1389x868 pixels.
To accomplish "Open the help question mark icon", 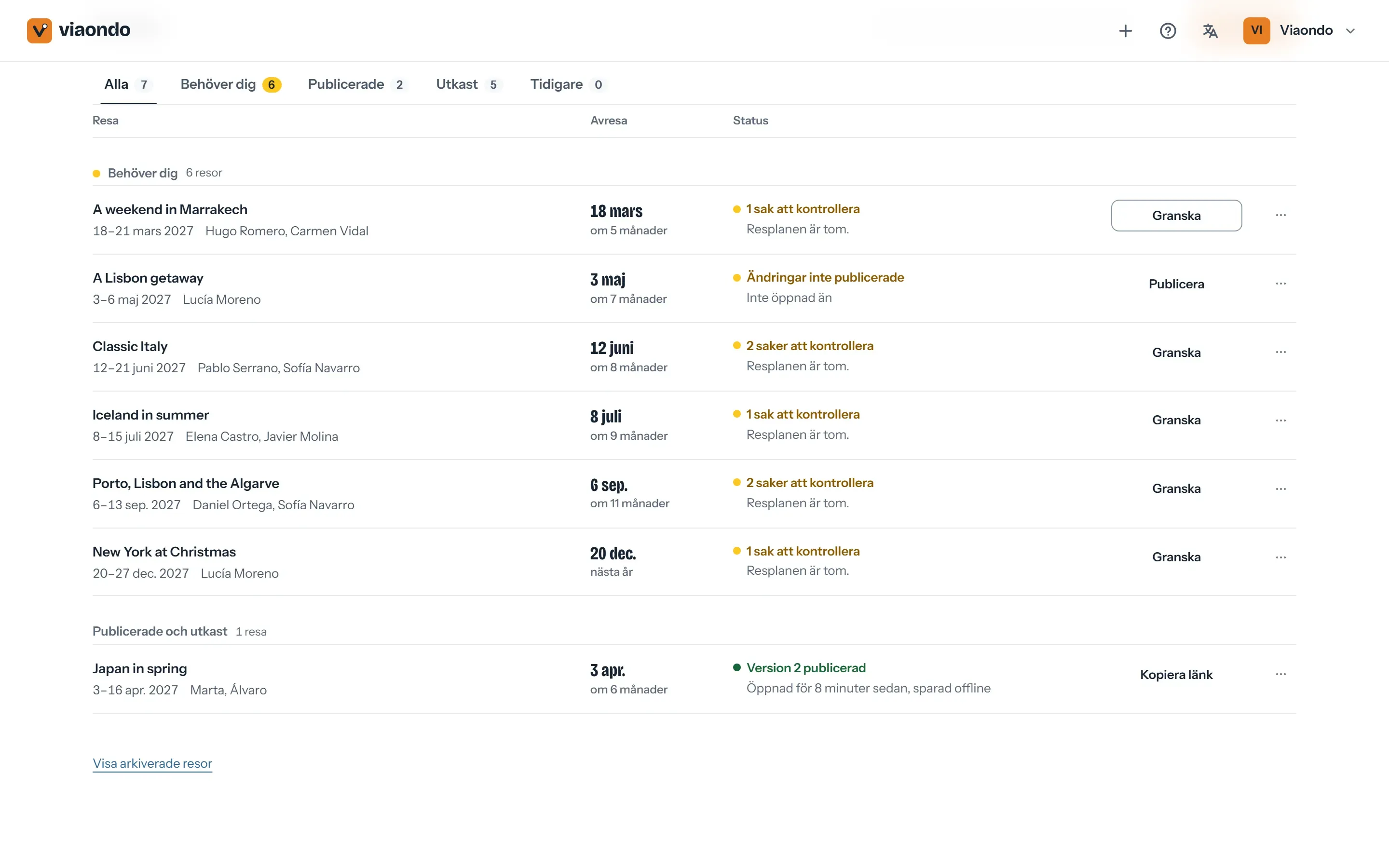I will [1168, 30].
